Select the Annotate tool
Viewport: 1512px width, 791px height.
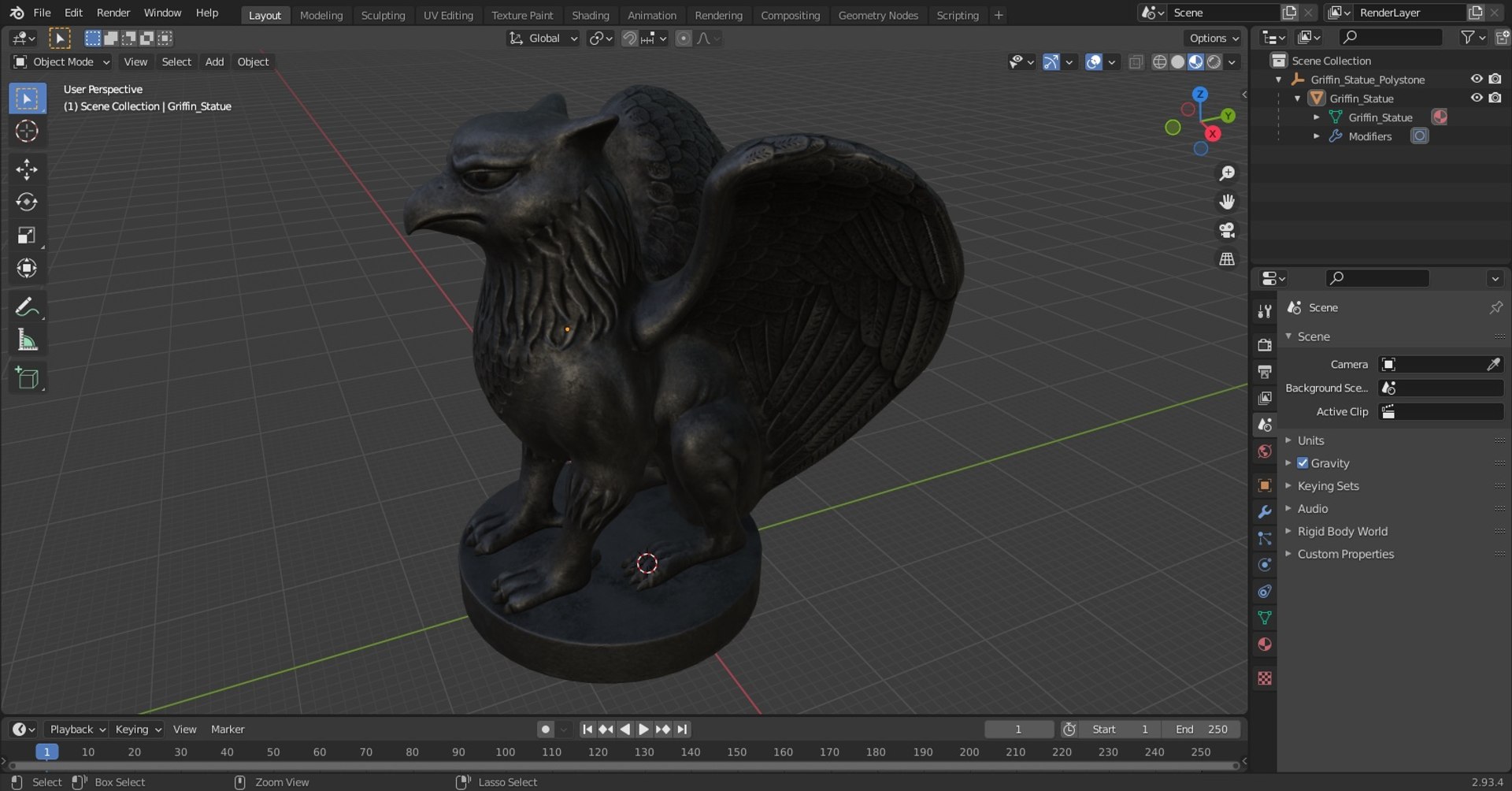[x=27, y=306]
